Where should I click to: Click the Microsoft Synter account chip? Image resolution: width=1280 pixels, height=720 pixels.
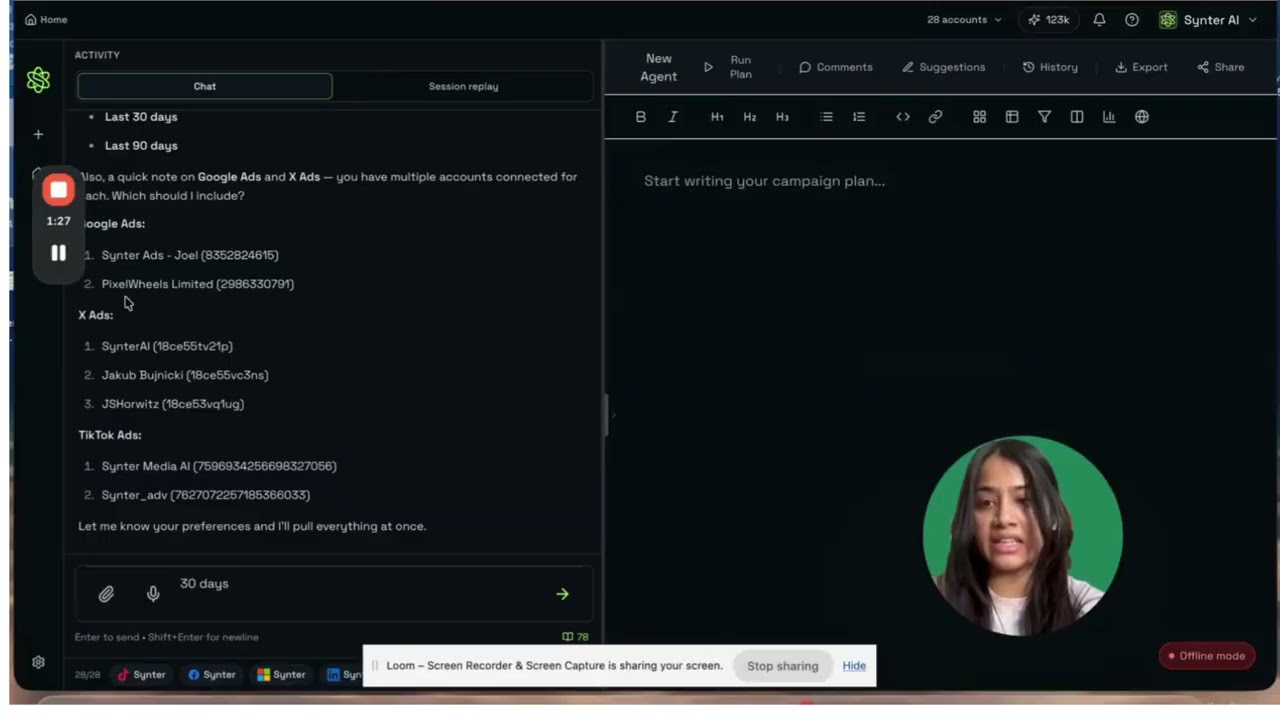[x=281, y=675]
